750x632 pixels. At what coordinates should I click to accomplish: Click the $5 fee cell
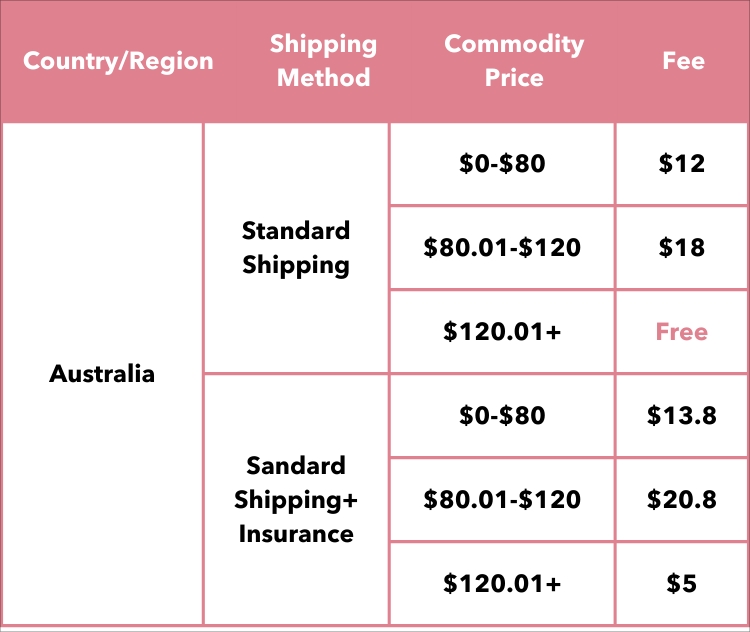pos(682,584)
